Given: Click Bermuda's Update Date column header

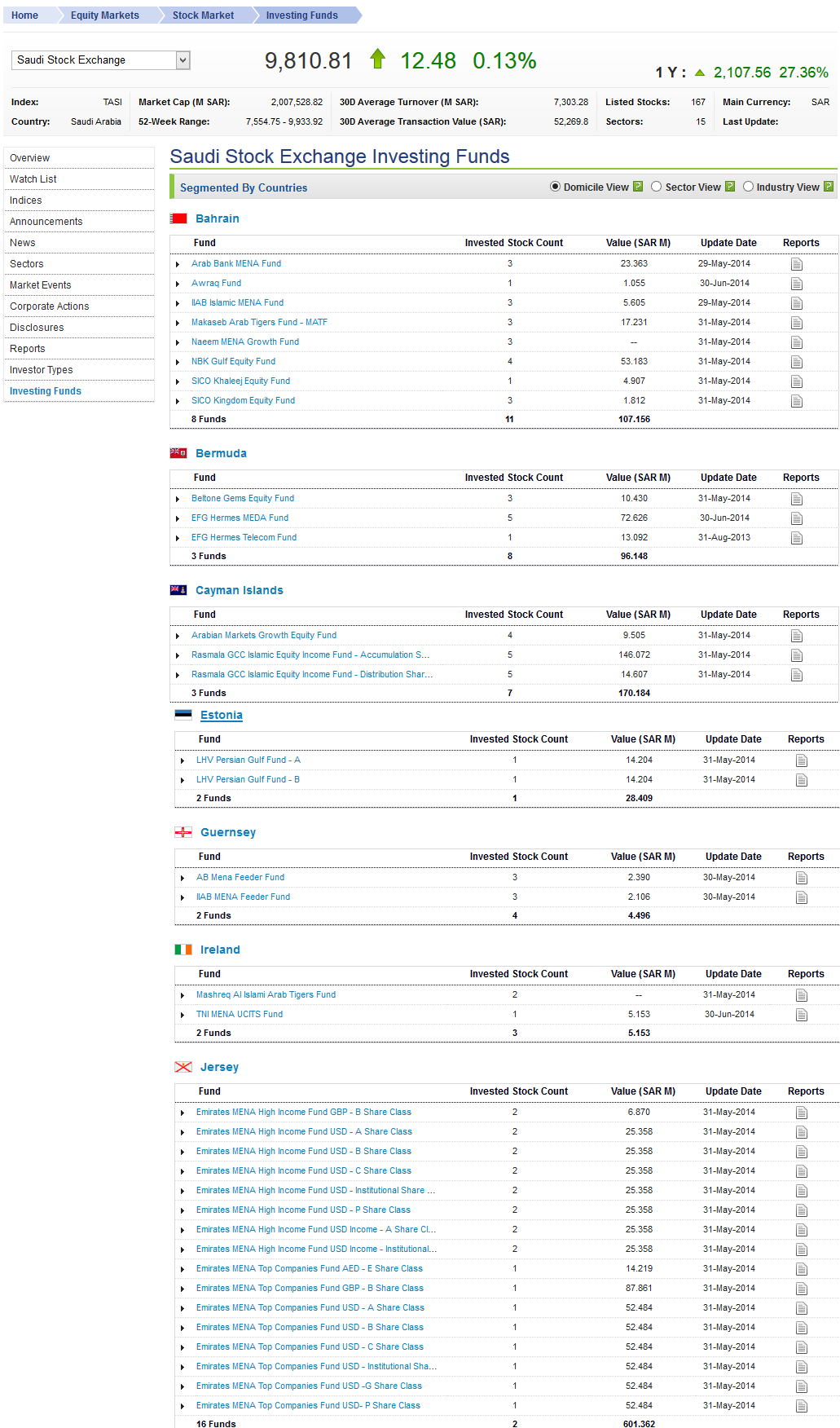Looking at the screenshot, I should (728, 478).
